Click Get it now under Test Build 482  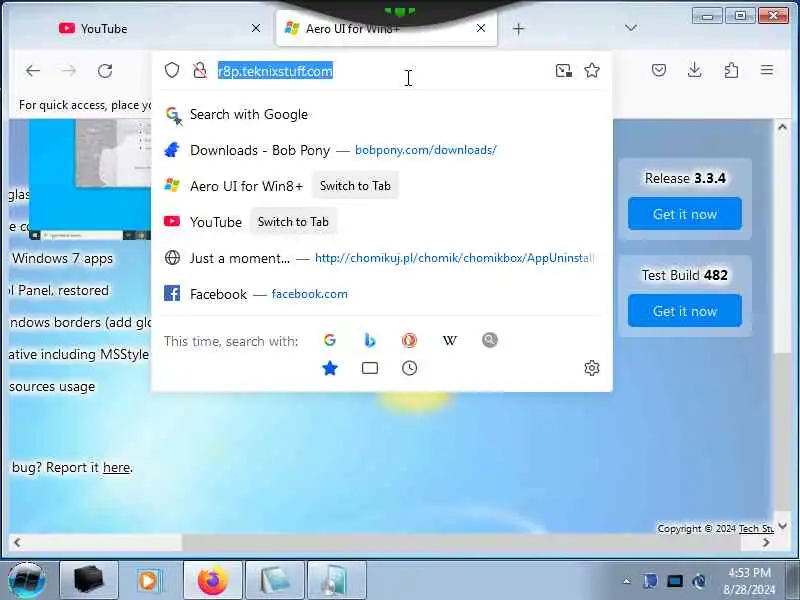pos(685,311)
